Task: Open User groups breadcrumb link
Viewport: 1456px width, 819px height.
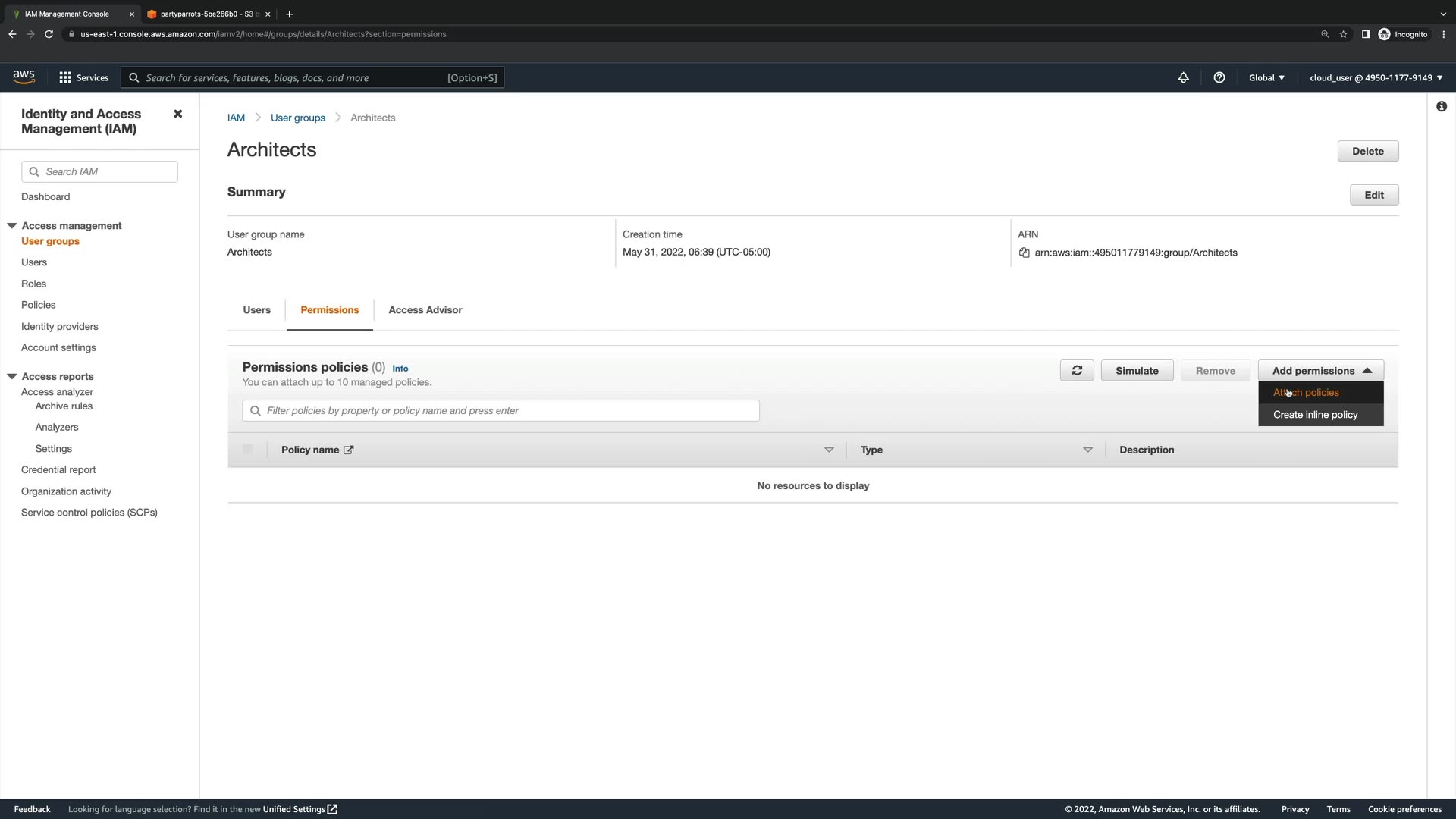Action: coord(297,118)
